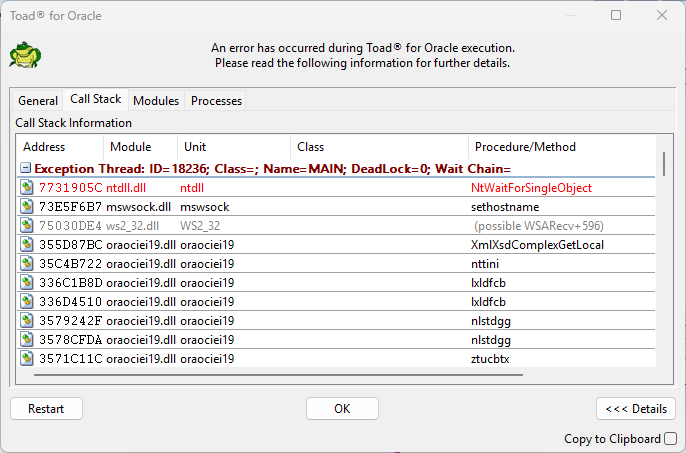The height and width of the screenshot is (453, 686).
Task: Click the row icon for address 35C4B722
Action: click(x=27, y=263)
